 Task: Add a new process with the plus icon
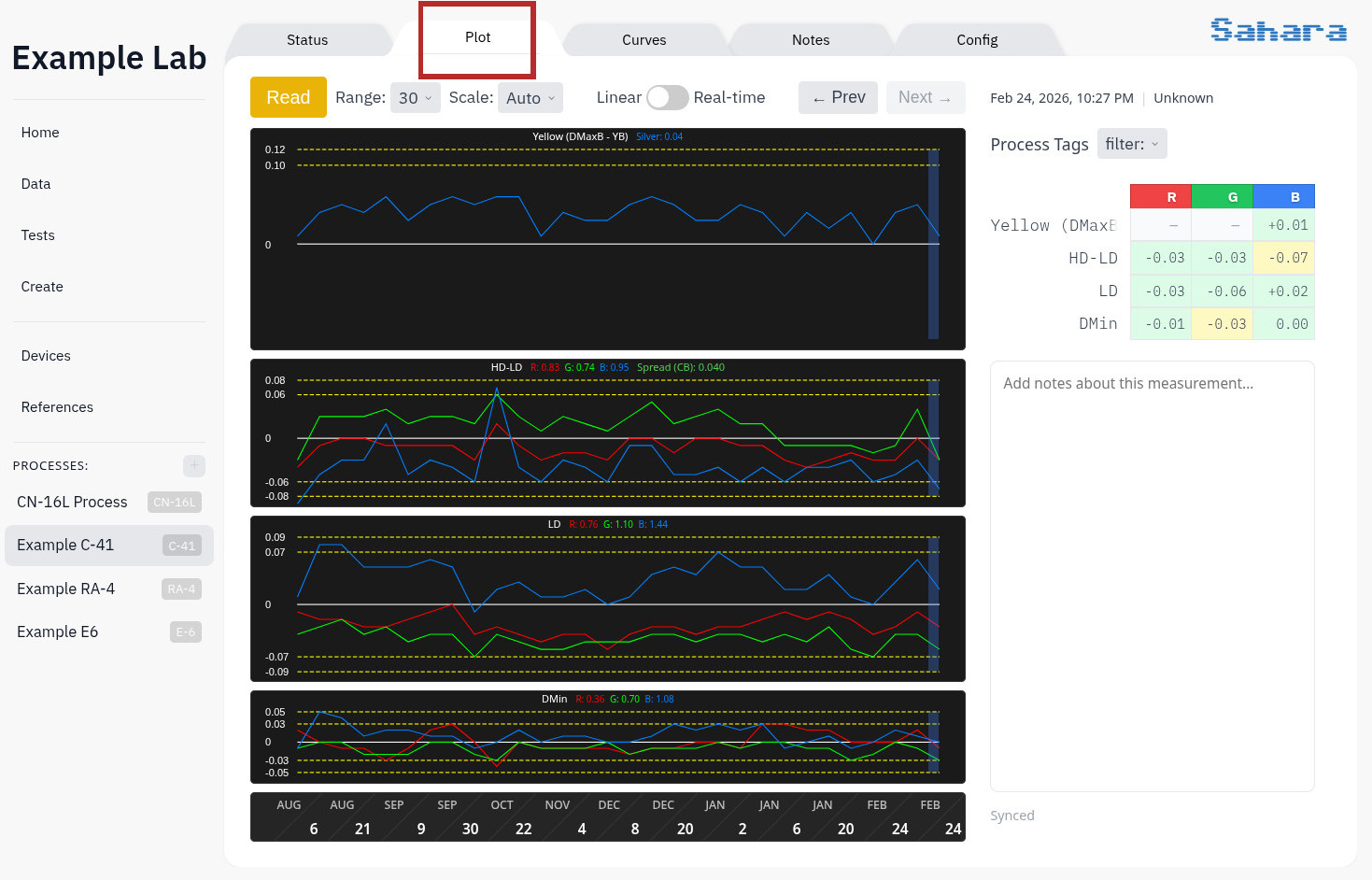193,465
